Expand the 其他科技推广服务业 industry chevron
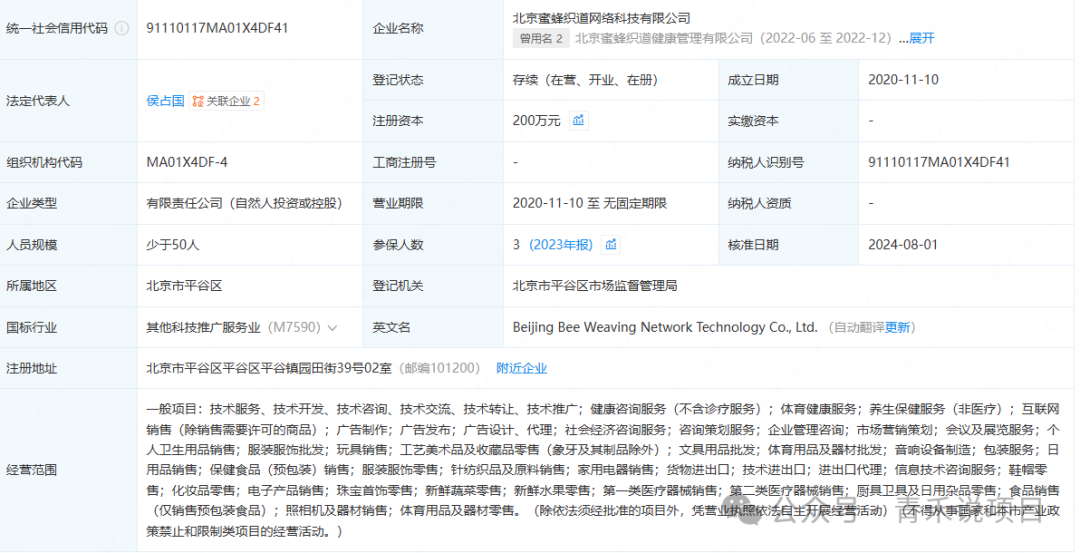The image size is (1080, 553). 333,328
